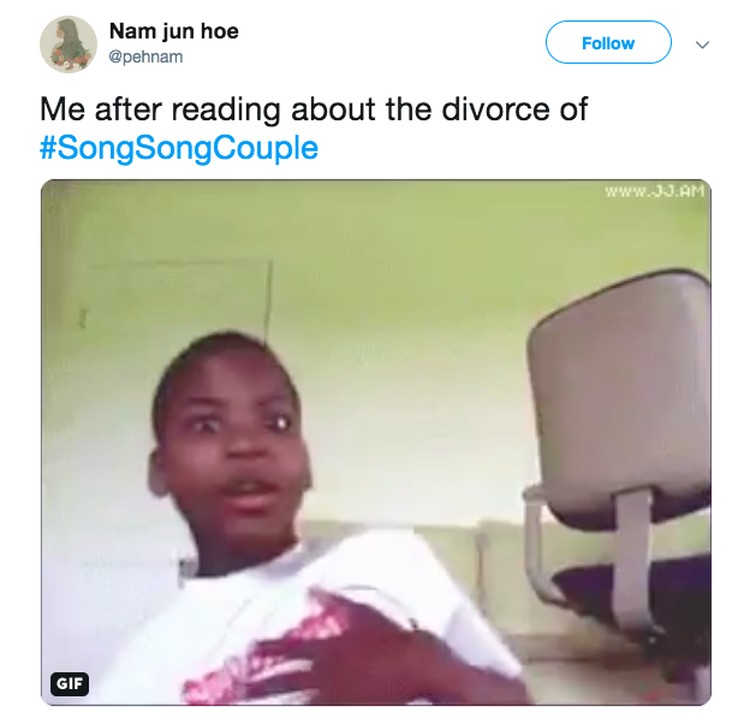Image resolution: width=750 pixels, height=718 pixels.
Task: Expand the tweet options chevron
Action: (702, 44)
